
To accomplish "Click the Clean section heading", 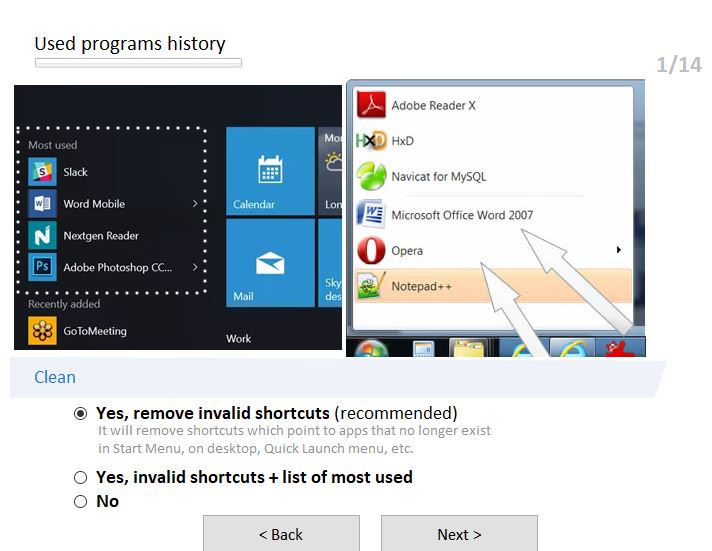I will tap(55, 377).
